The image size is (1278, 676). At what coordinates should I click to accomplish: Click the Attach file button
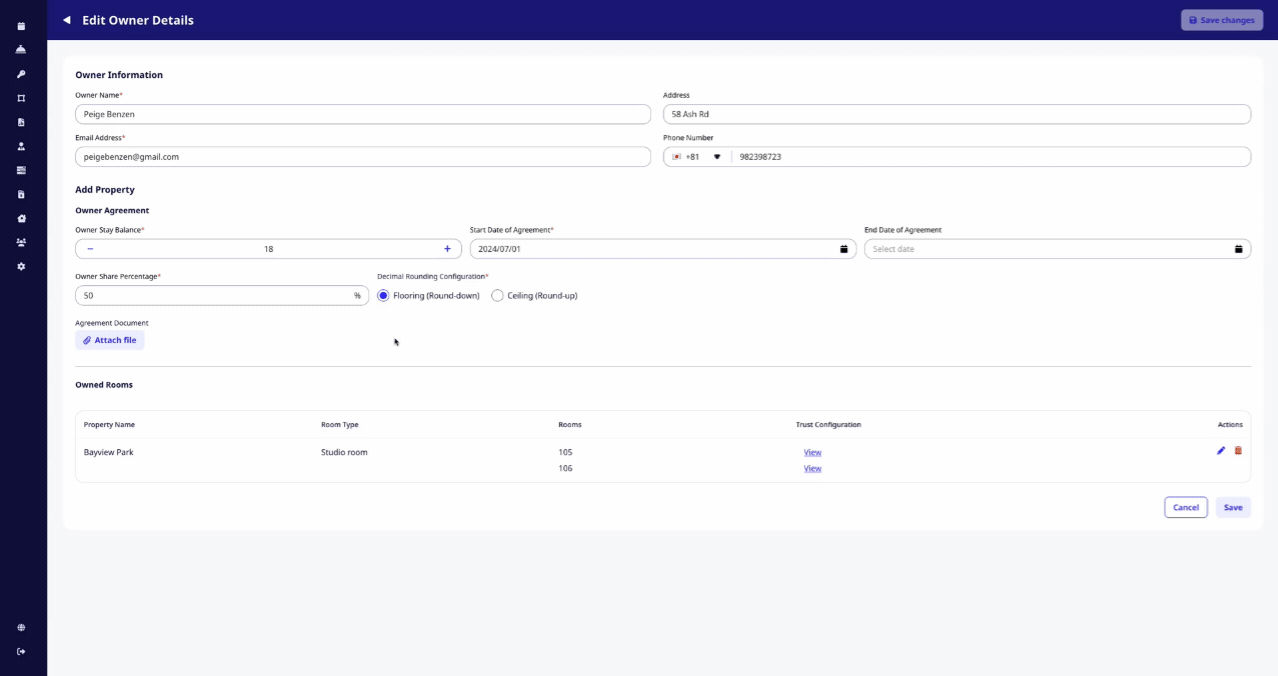pos(110,341)
